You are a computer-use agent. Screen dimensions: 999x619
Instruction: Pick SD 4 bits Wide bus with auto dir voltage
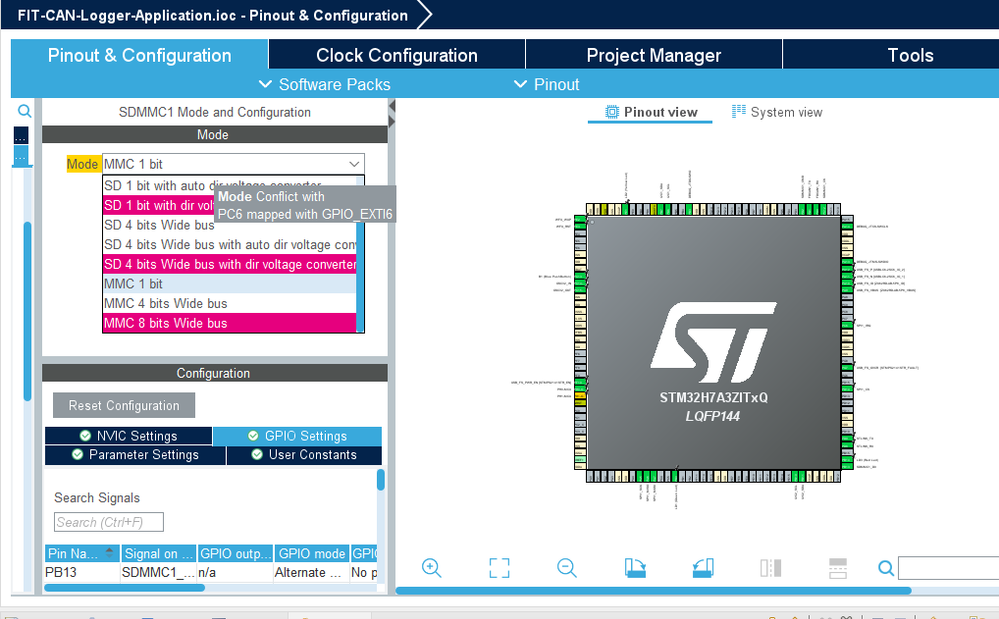[229, 245]
